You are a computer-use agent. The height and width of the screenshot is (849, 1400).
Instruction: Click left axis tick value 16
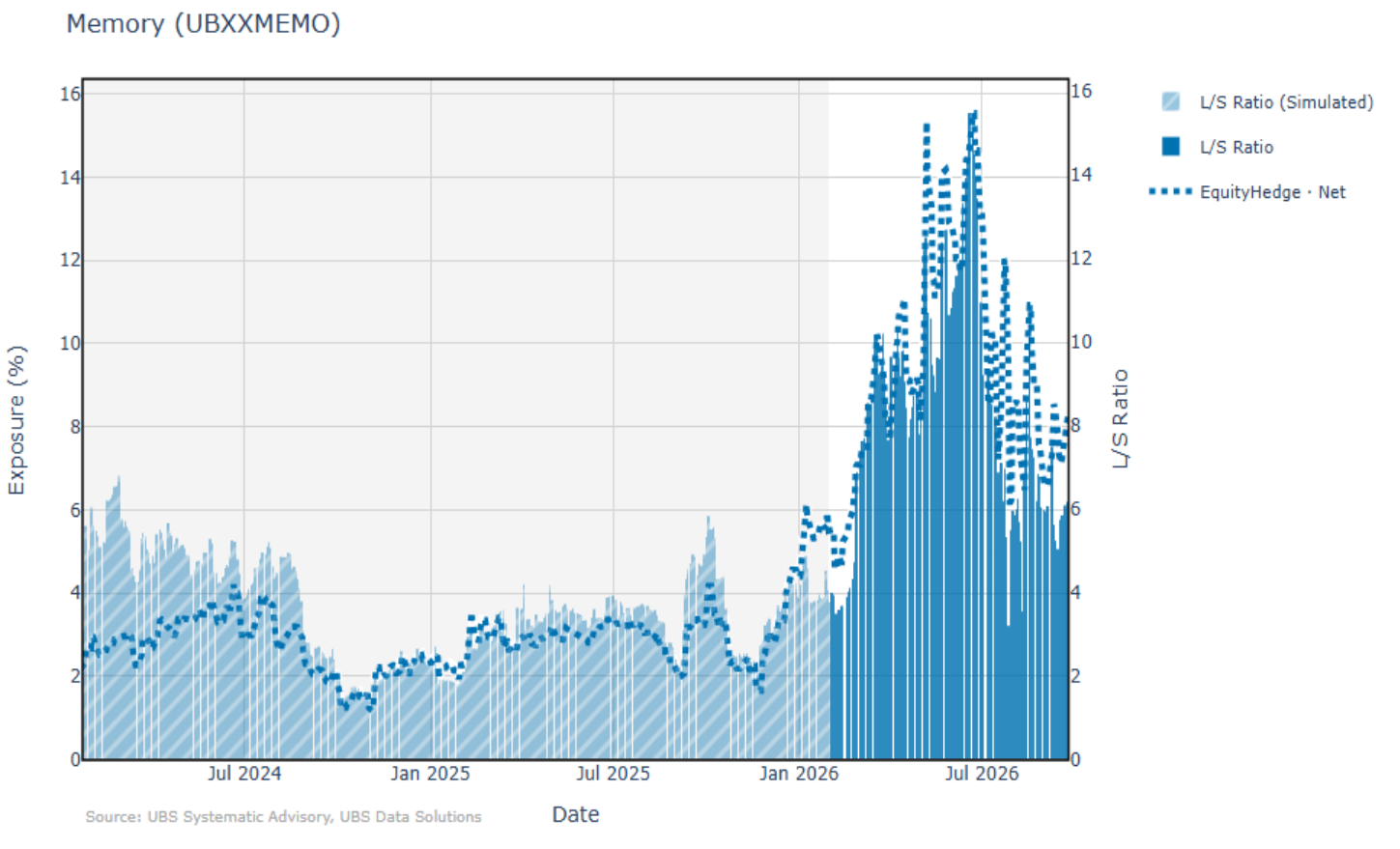[70, 94]
